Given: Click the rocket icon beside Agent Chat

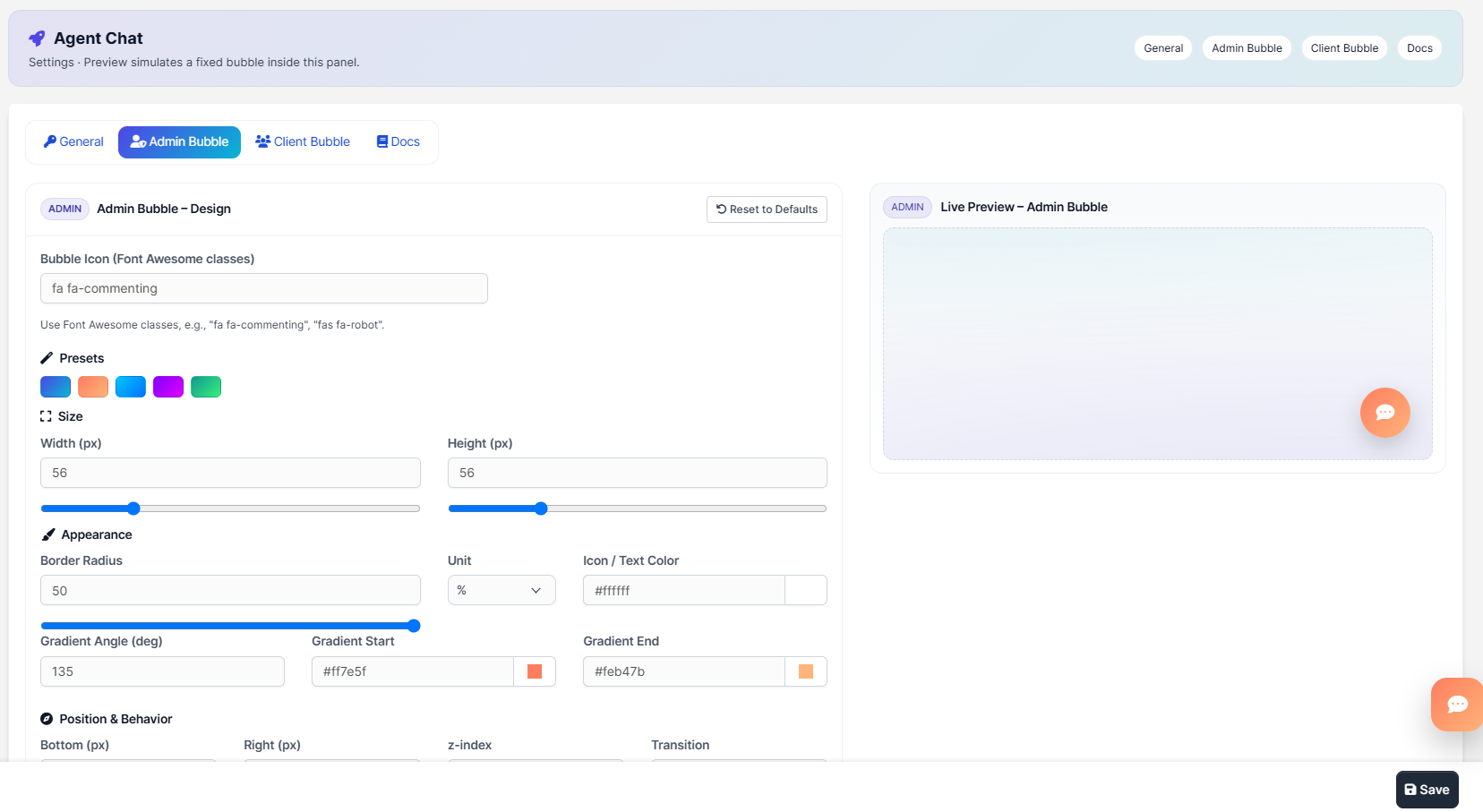Looking at the screenshot, I should (37, 38).
